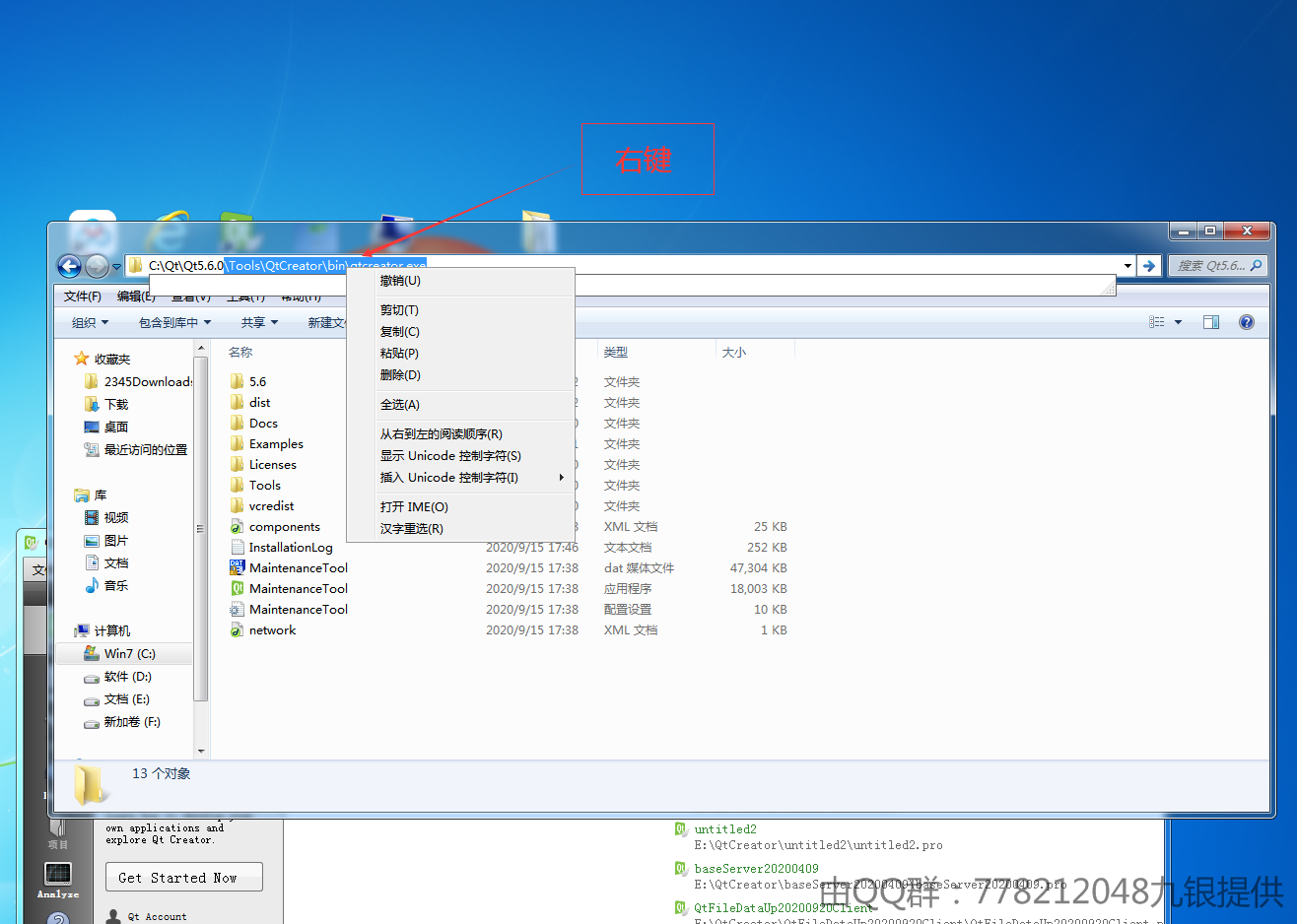Select 从右到左的阅读顺序(R) menu entry

460,434
